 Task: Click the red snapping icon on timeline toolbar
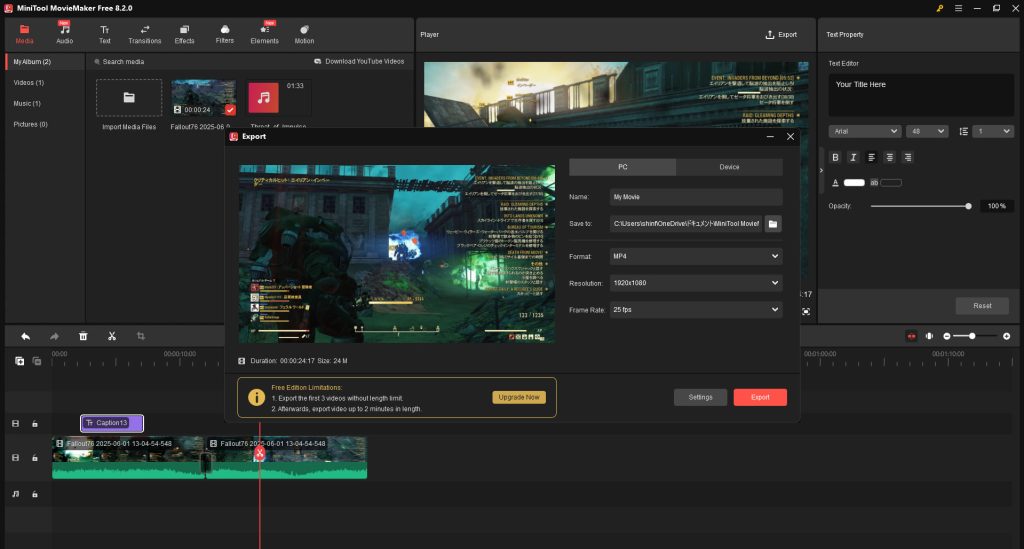click(912, 336)
